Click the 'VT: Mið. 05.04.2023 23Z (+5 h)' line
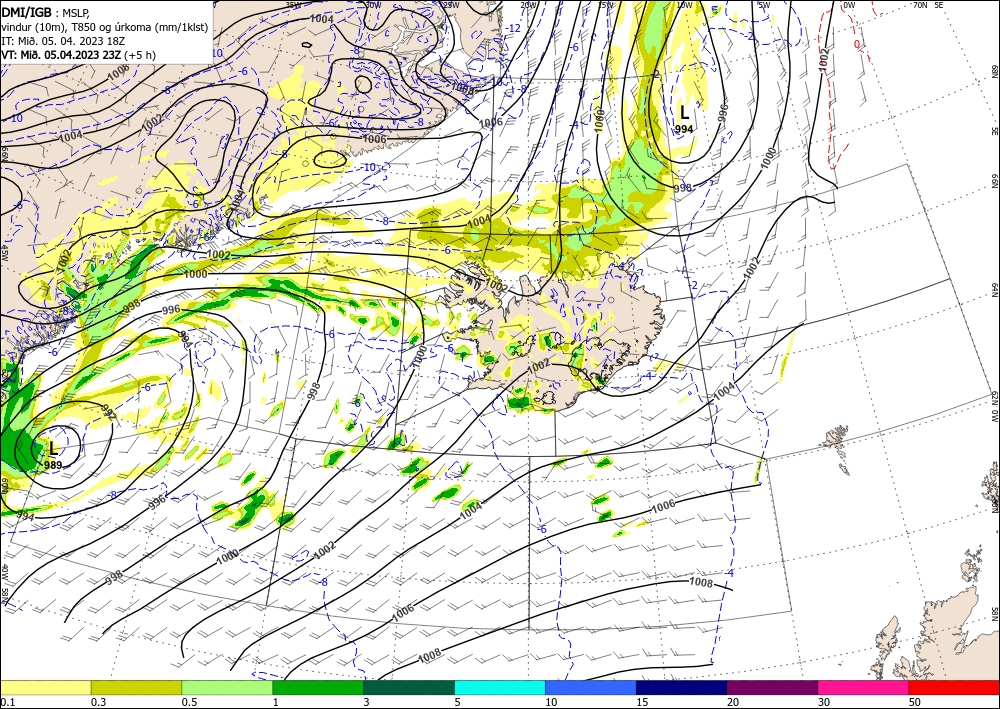The width and height of the screenshot is (1000, 709). (78, 55)
